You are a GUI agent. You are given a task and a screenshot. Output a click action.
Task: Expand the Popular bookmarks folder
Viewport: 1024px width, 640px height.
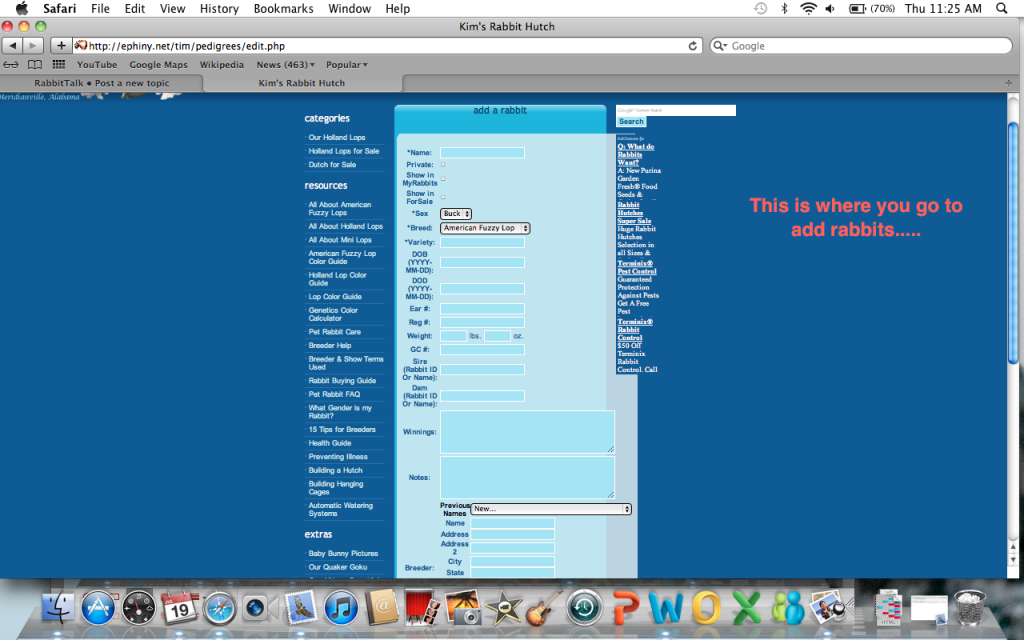point(347,65)
